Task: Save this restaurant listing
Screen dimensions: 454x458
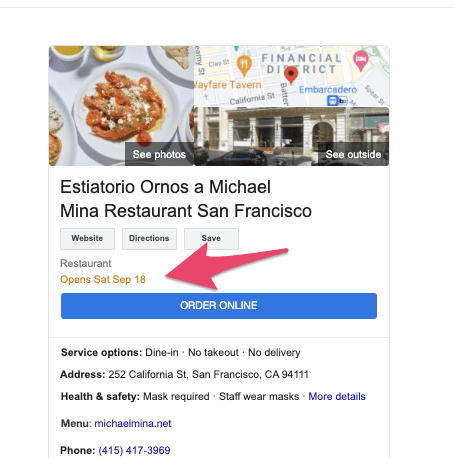Action: 211,239
